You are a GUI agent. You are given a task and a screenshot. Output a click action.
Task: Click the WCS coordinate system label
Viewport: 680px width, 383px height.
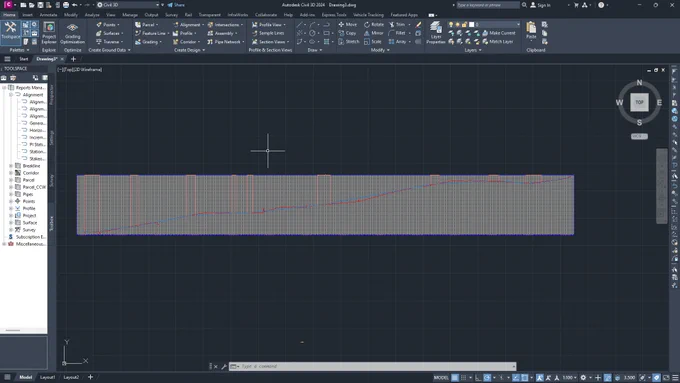[639, 136]
